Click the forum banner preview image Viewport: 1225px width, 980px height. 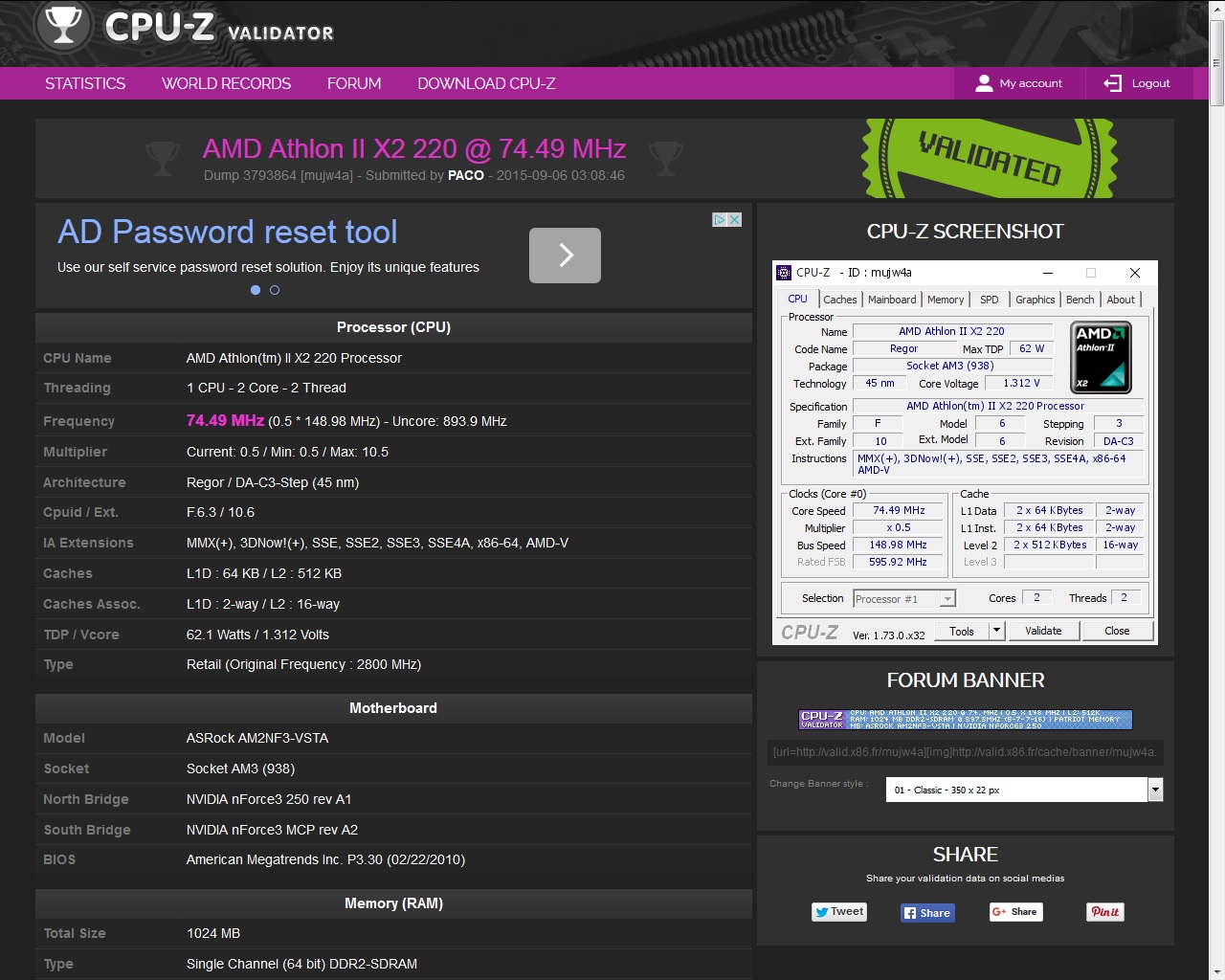pos(966,720)
